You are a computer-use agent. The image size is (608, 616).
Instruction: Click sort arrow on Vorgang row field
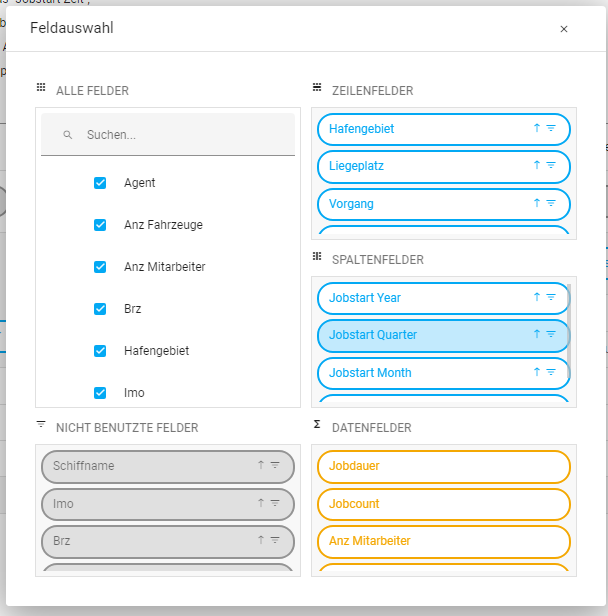(x=537, y=203)
